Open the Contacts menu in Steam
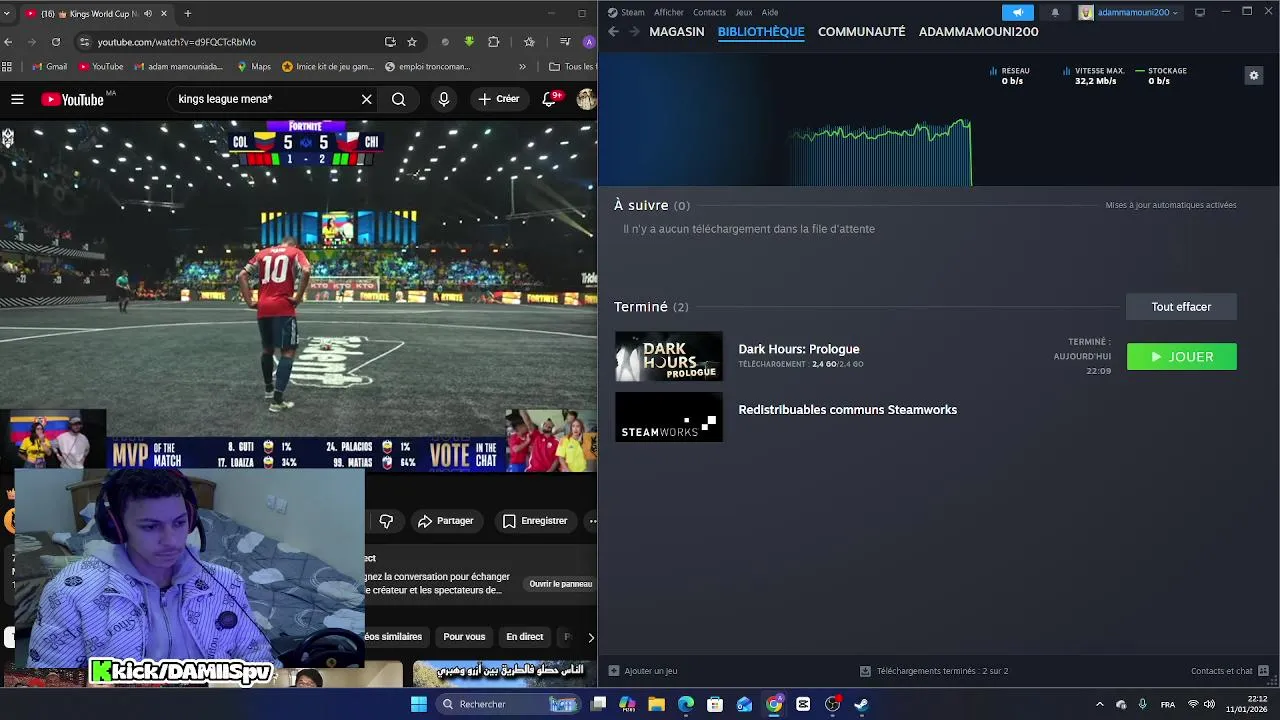1280x720 pixels. point(709,12)
